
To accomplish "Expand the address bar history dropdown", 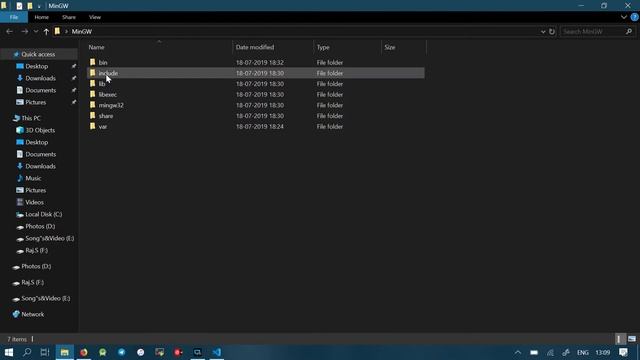I will click(543, 31).
